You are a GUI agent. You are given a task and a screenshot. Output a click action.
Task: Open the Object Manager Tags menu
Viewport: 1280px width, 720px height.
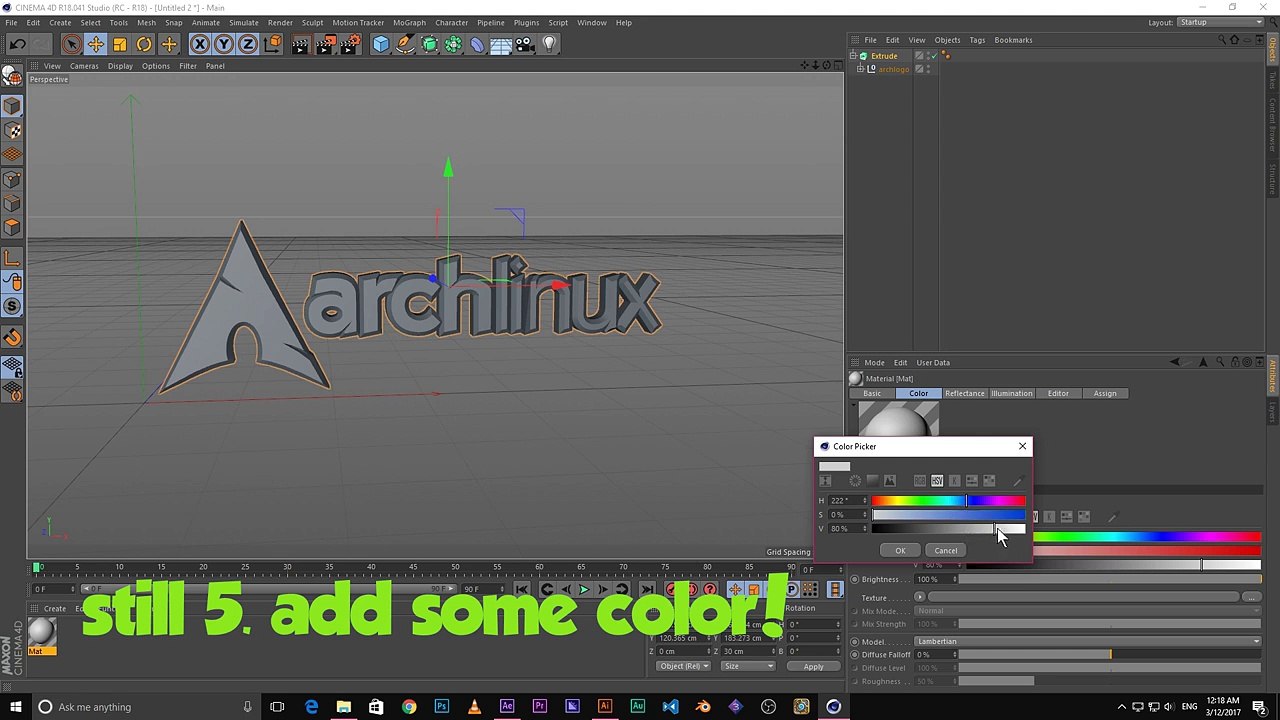[x=977, y=40]
